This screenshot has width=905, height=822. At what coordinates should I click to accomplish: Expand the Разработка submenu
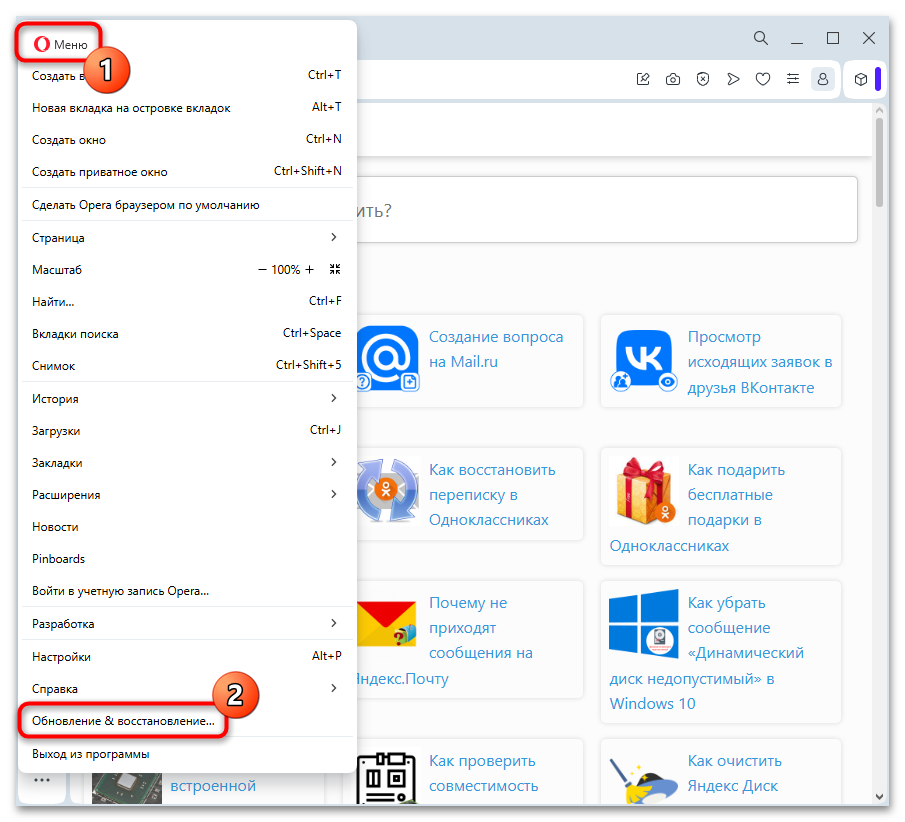[x=187, y=623]
